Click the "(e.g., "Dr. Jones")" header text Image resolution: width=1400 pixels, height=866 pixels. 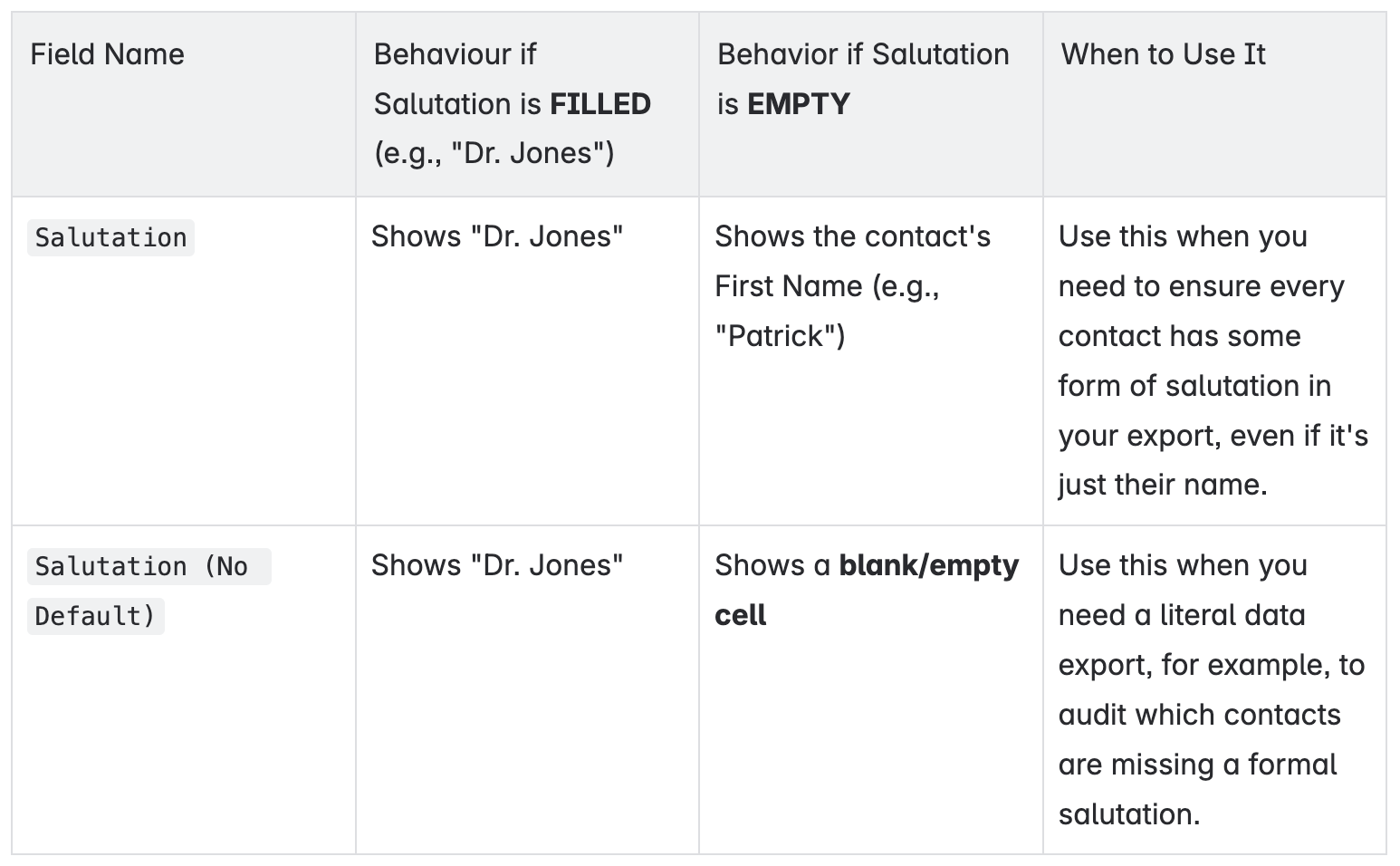(494, 153)
